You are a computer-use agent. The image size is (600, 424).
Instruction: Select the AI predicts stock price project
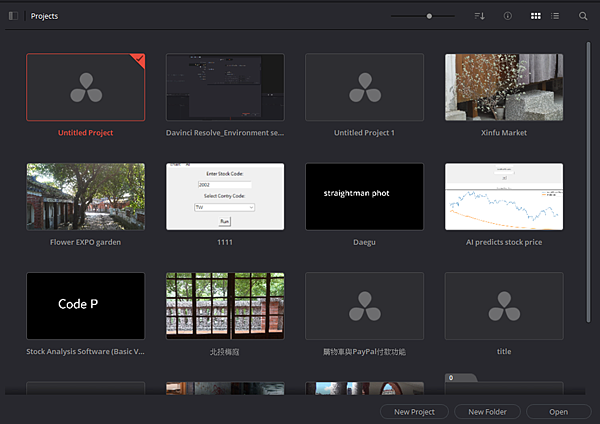pyautogui.click(x=504, y=197)
